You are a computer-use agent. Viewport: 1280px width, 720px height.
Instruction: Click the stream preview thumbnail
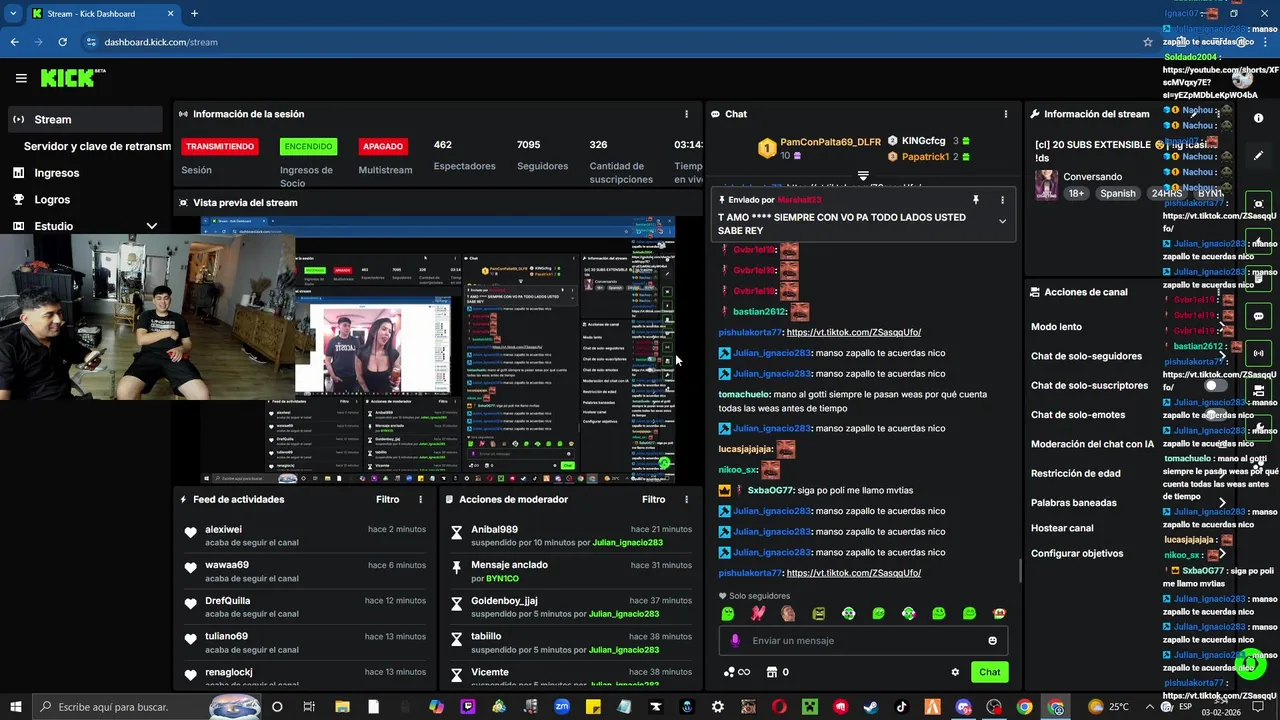(437, 350)
